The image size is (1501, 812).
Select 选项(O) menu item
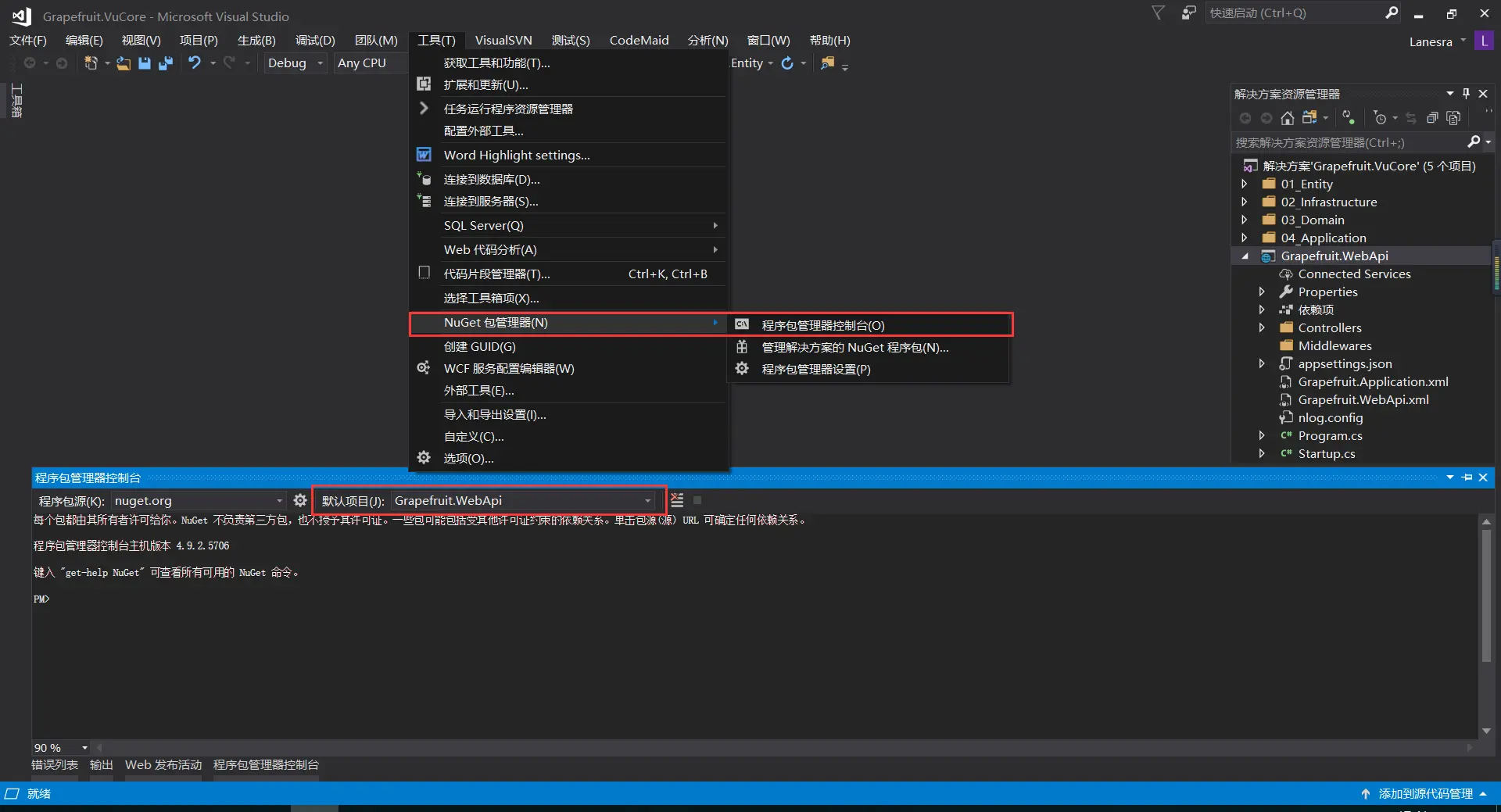[x=569, y=458]
